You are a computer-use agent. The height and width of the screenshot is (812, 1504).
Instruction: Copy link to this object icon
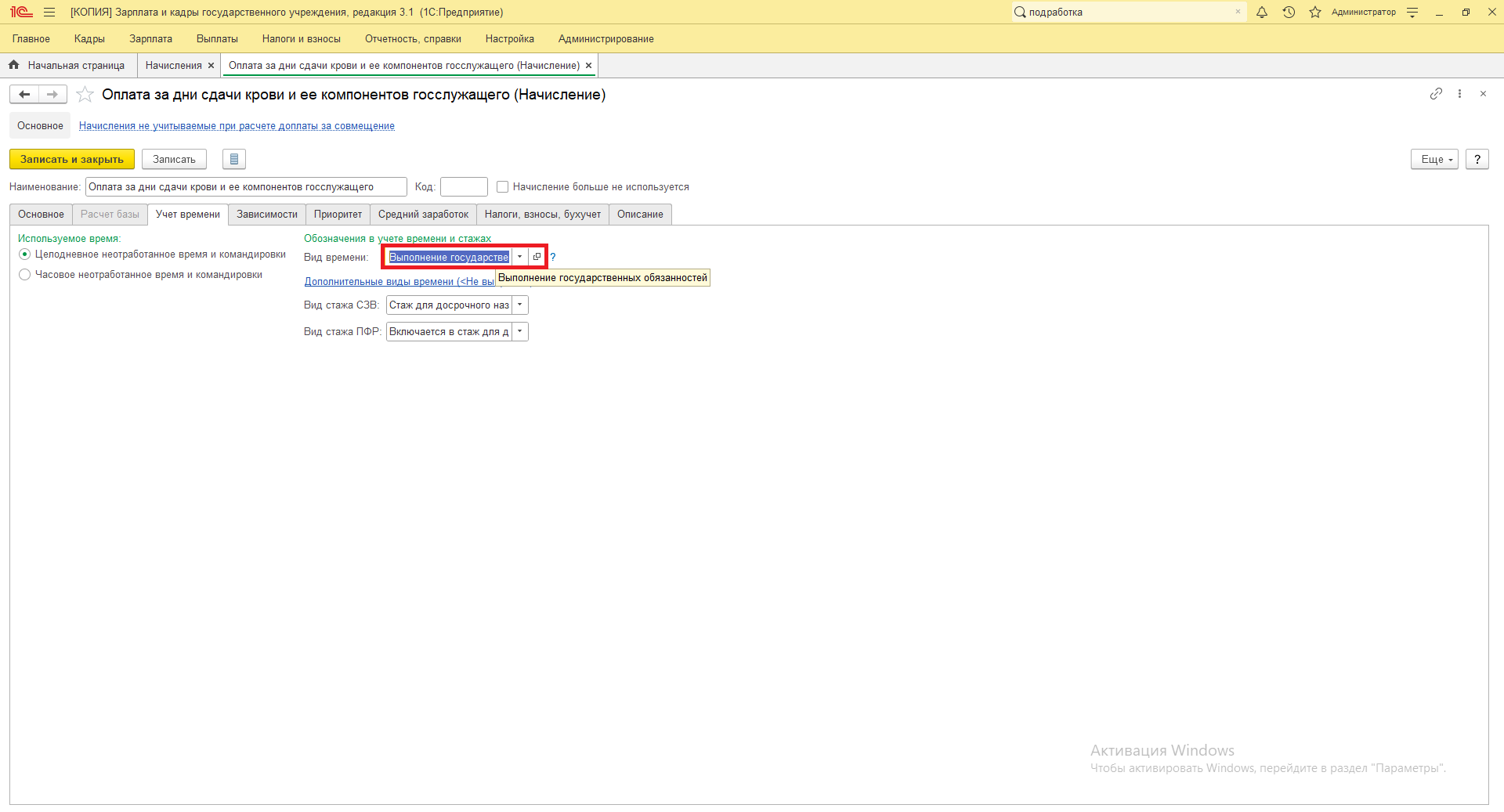tap(1436, 94)
